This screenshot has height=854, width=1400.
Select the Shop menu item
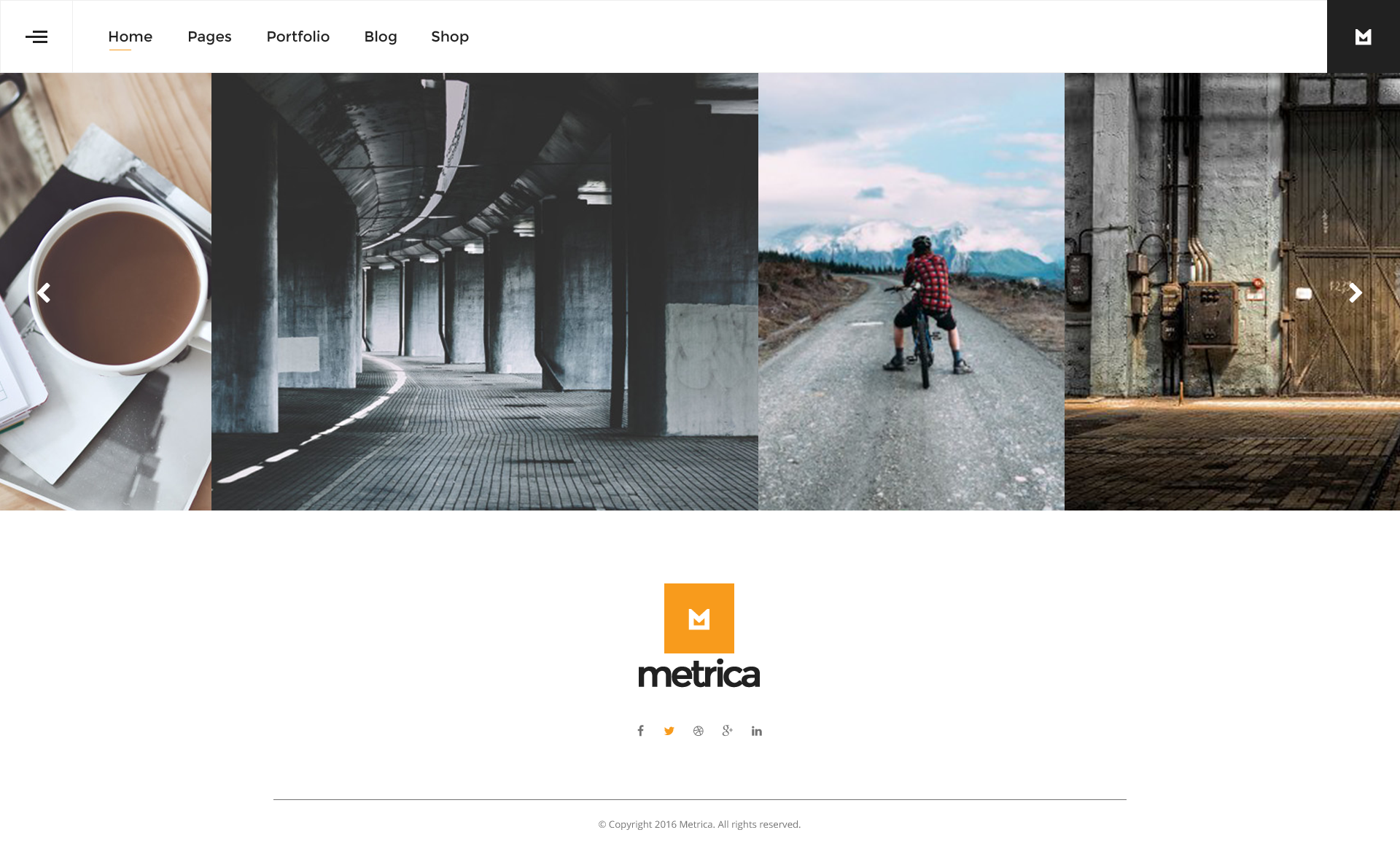point(450,36)
